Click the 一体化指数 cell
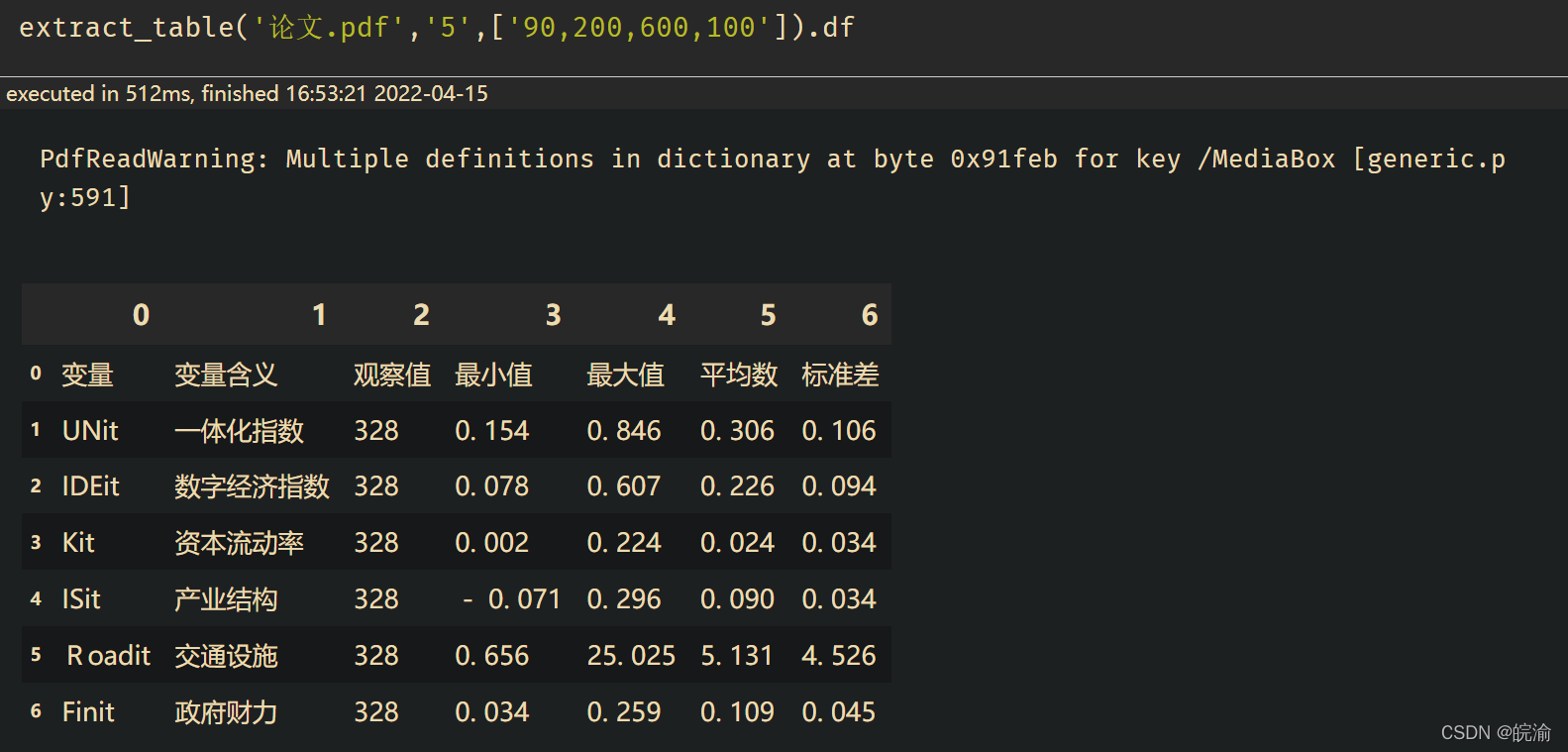1568x752 pixels. pos(239,431)
